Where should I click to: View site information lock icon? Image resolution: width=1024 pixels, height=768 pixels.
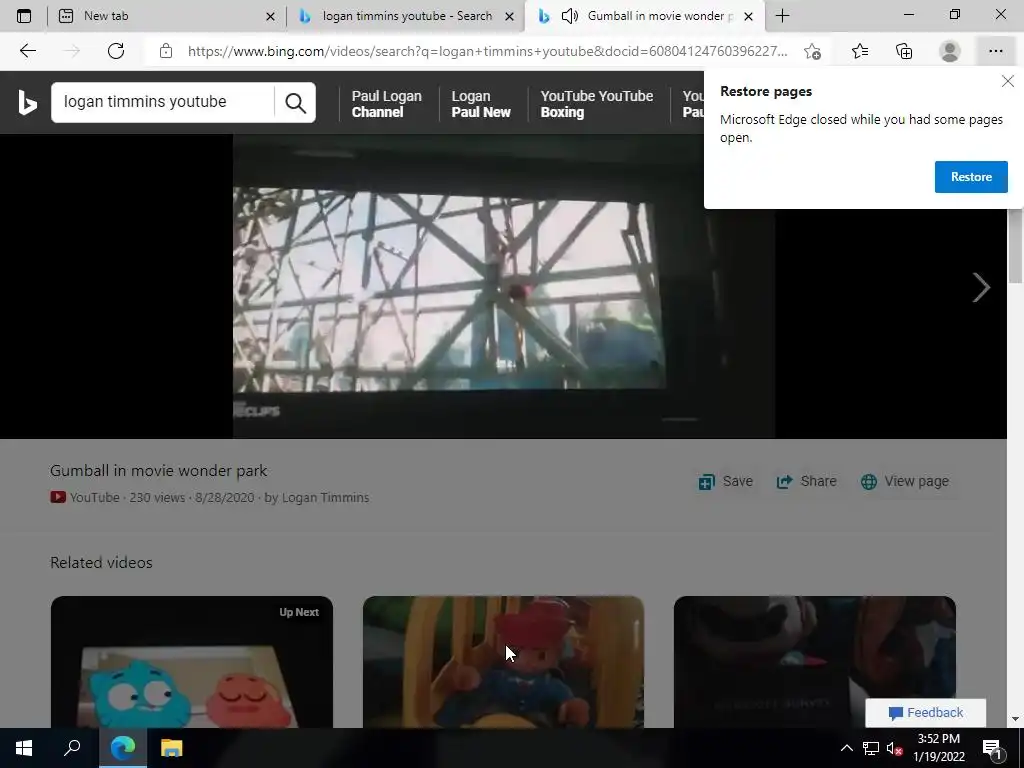coord(166,51)
